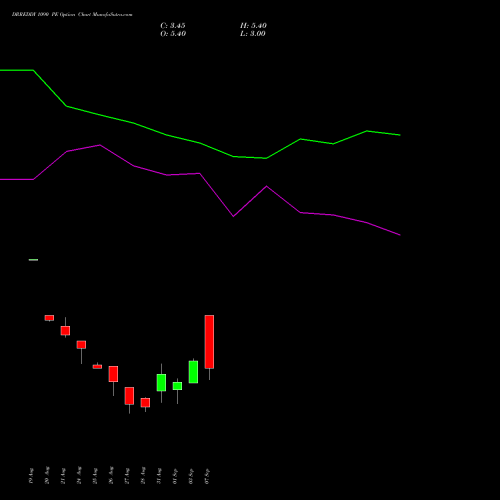Click the '02 Sep' date axis label

(x=191, y=476)
